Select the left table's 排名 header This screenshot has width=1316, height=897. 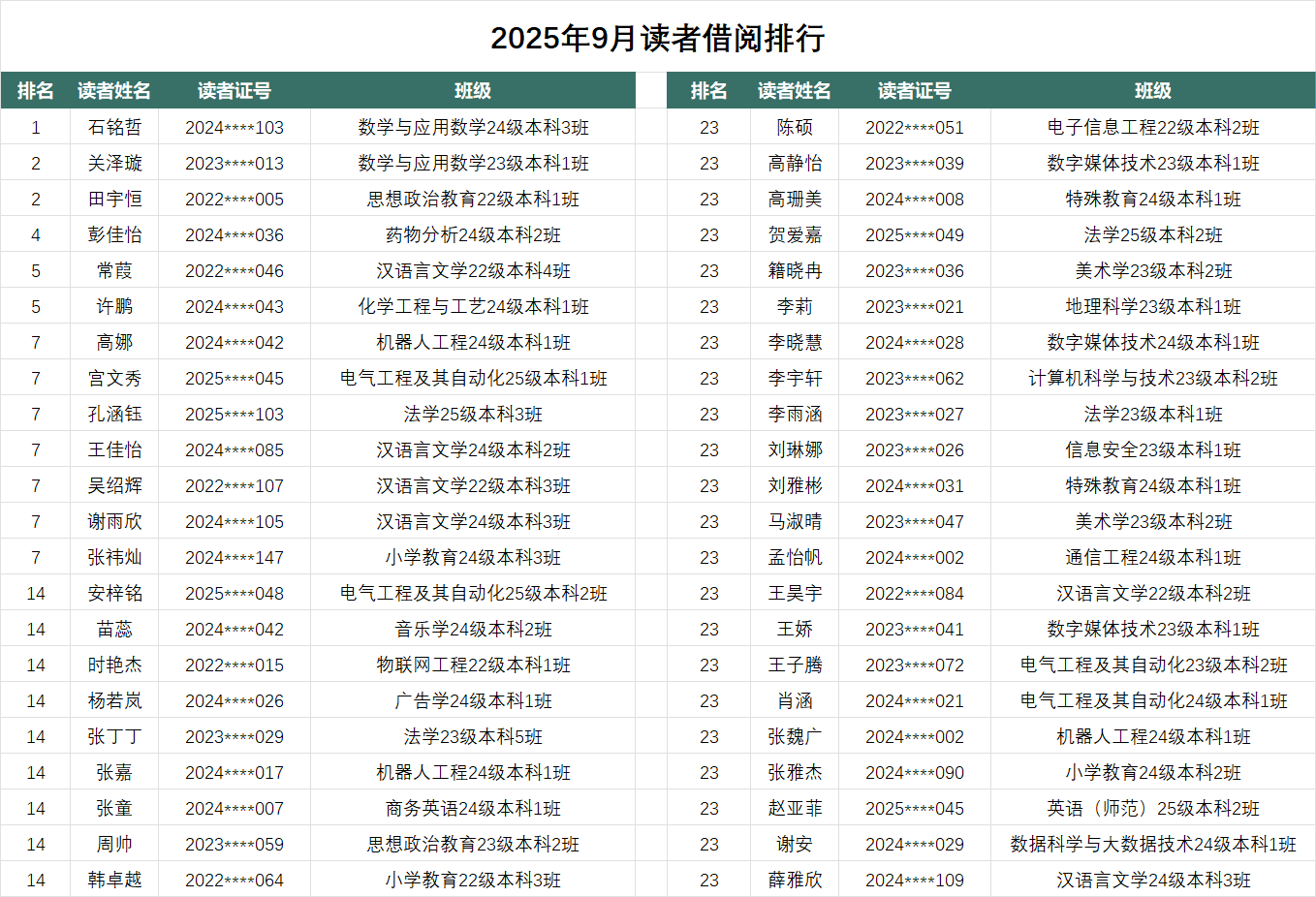coord(36,91)
